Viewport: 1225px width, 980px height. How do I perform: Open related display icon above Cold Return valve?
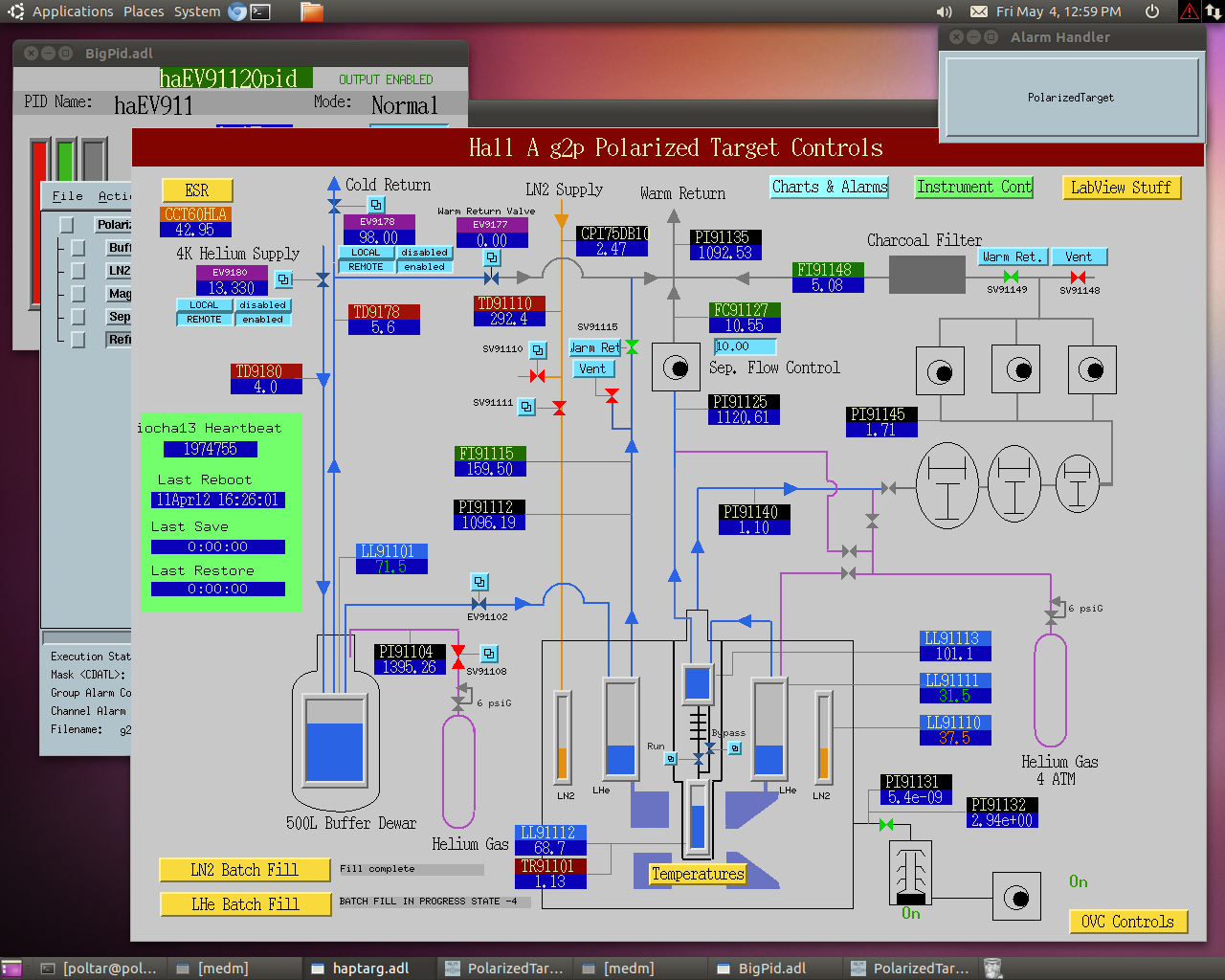tap(376, 205)
